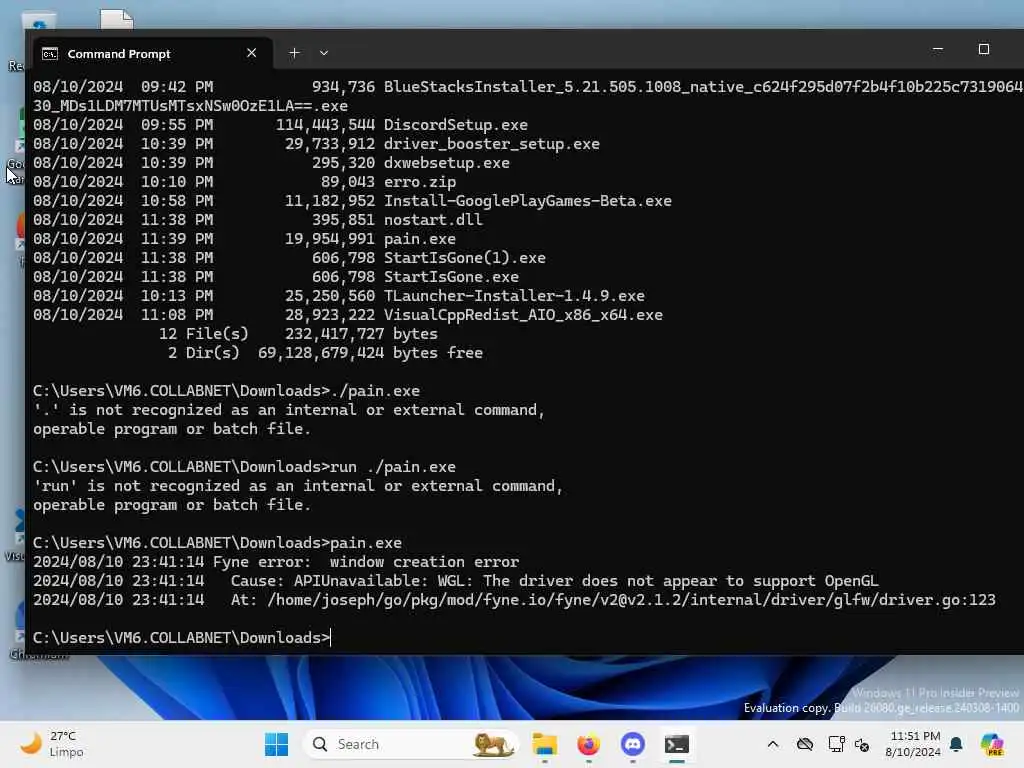Launch Firefox from the taskbar
Viewport: 1024px width, 768px height.
(588, 744)
